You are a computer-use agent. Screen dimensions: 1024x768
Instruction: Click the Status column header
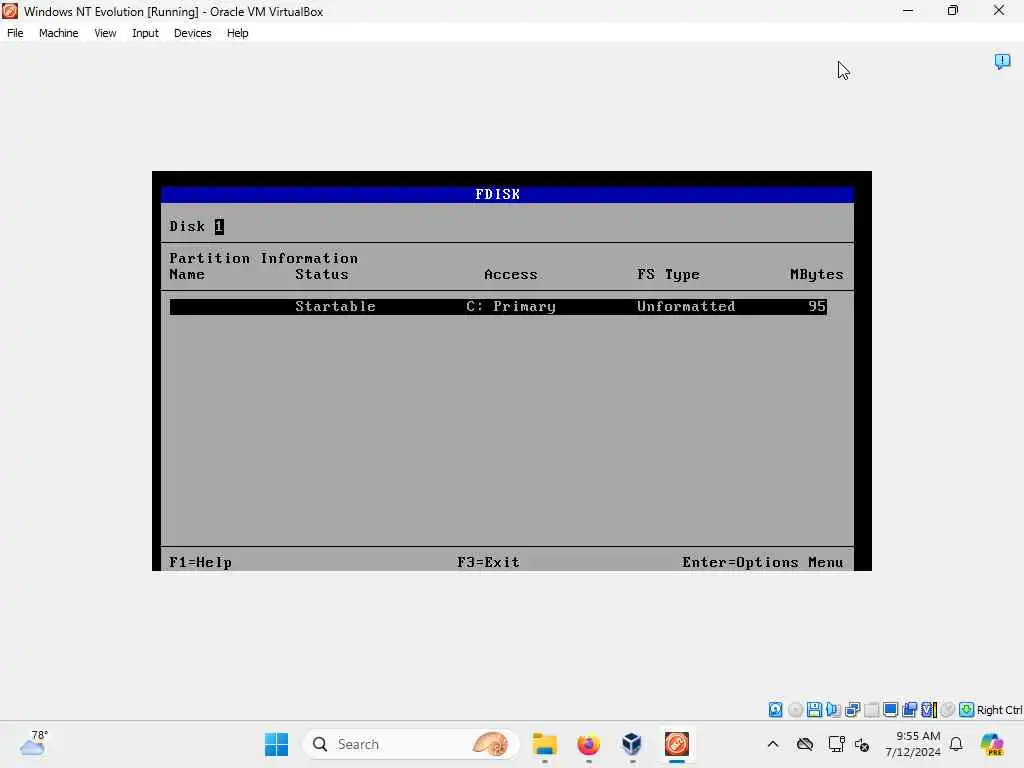click(322, 274)
